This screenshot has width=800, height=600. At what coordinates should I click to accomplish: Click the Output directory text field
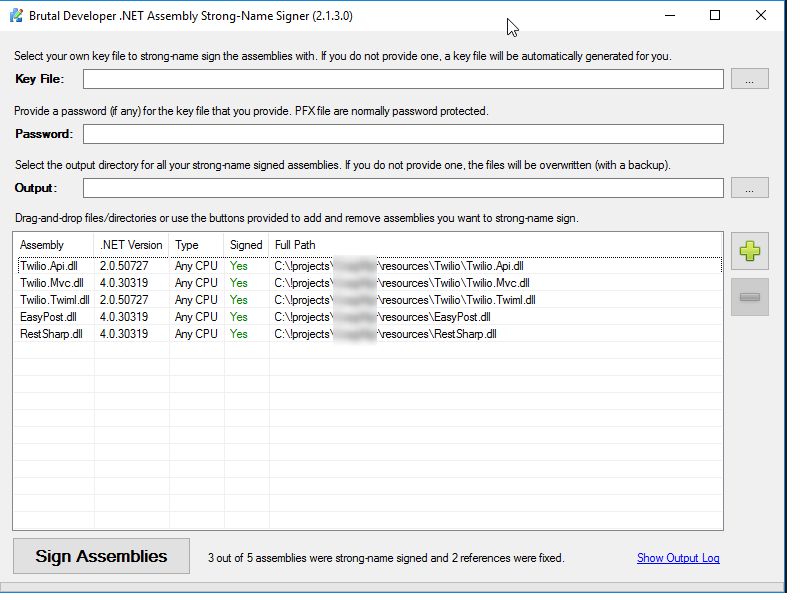400,187
